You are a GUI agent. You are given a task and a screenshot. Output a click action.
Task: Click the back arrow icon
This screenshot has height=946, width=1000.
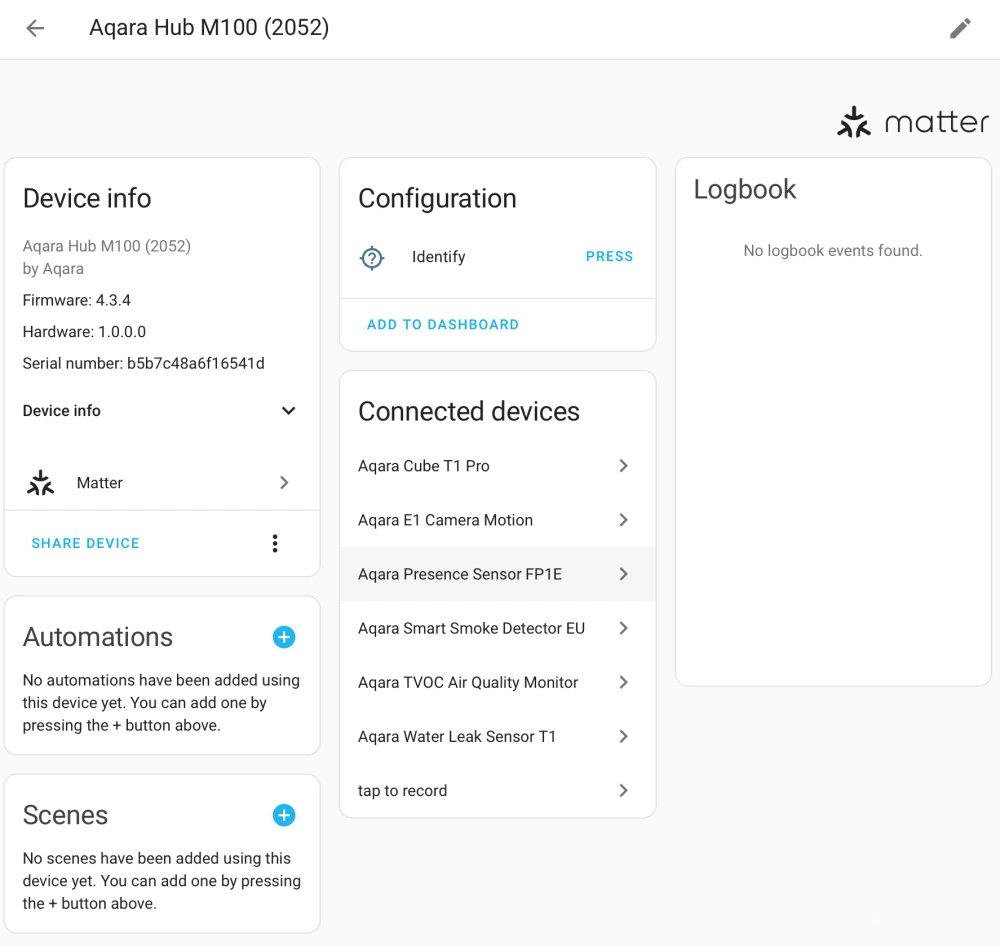point(35,28)
